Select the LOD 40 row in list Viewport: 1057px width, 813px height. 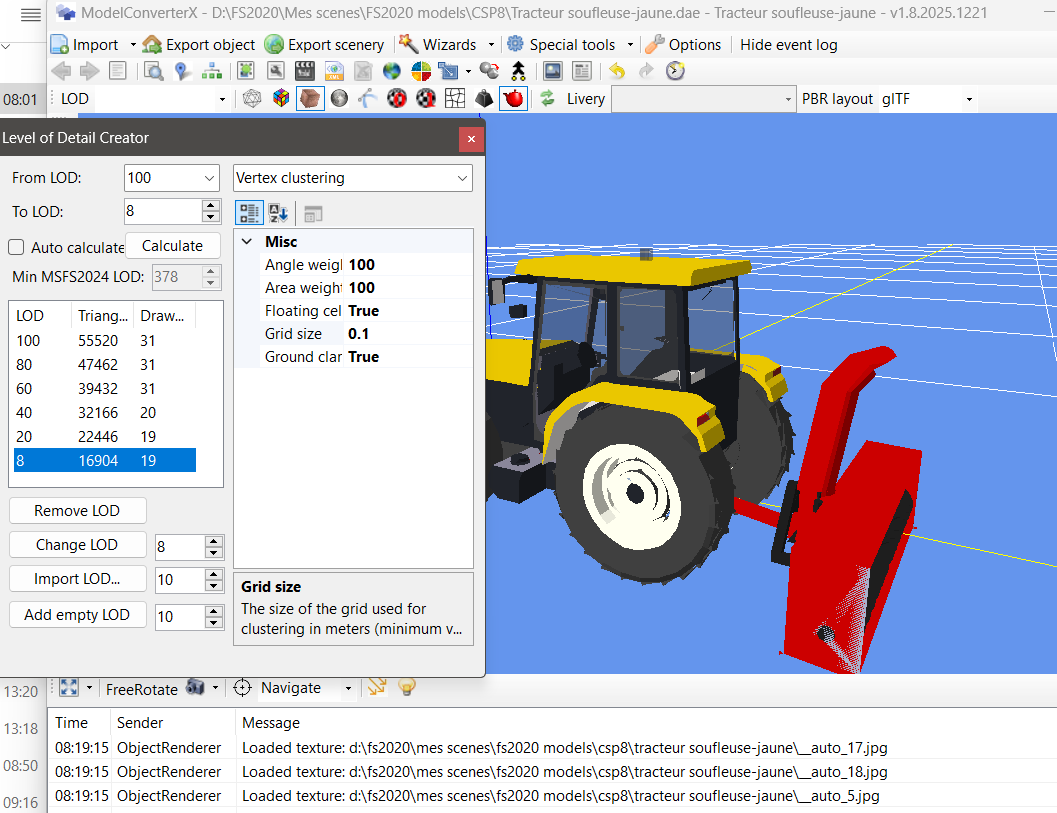100,411
